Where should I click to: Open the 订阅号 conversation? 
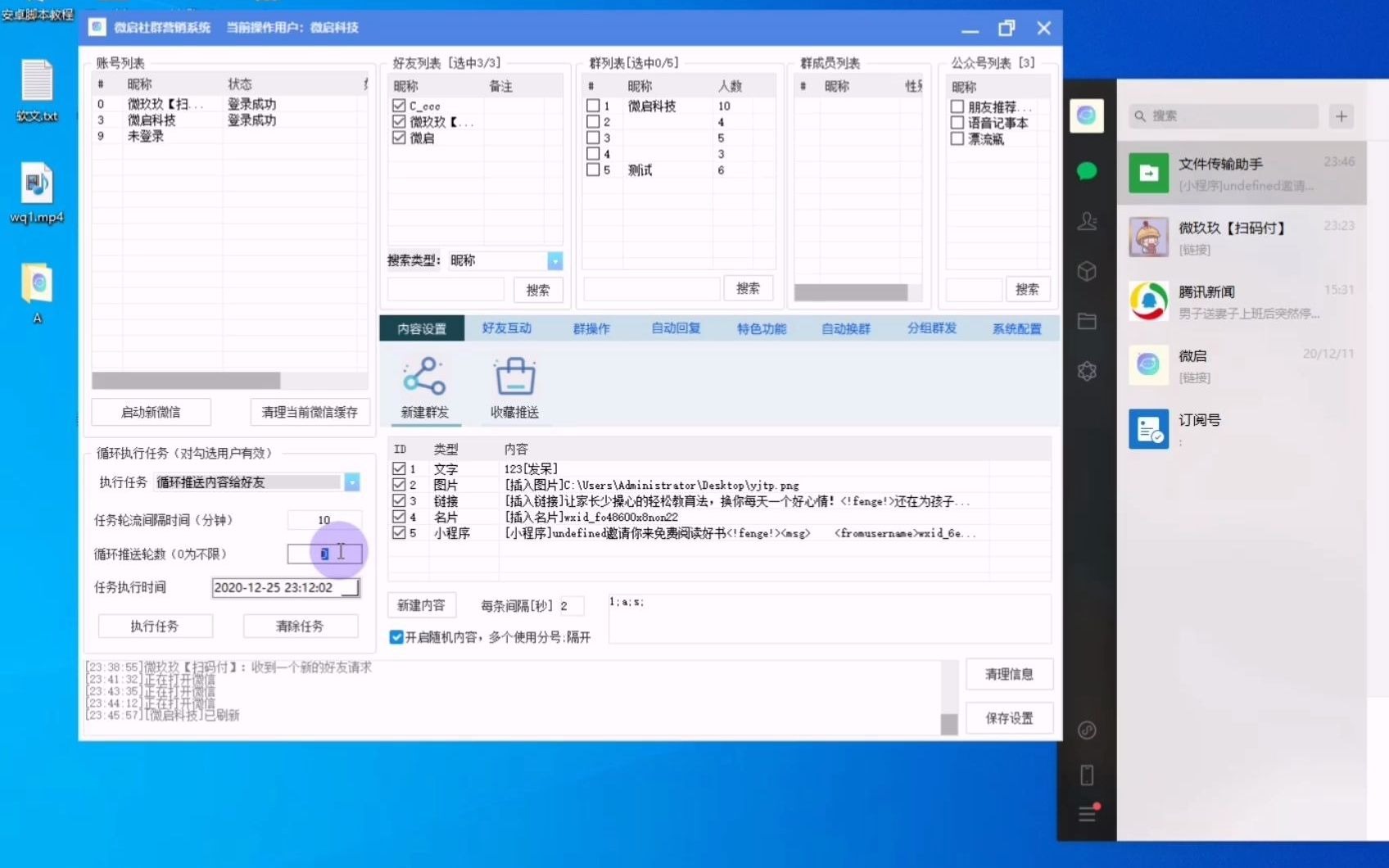pyautogui.click(x=1242, y=429)
